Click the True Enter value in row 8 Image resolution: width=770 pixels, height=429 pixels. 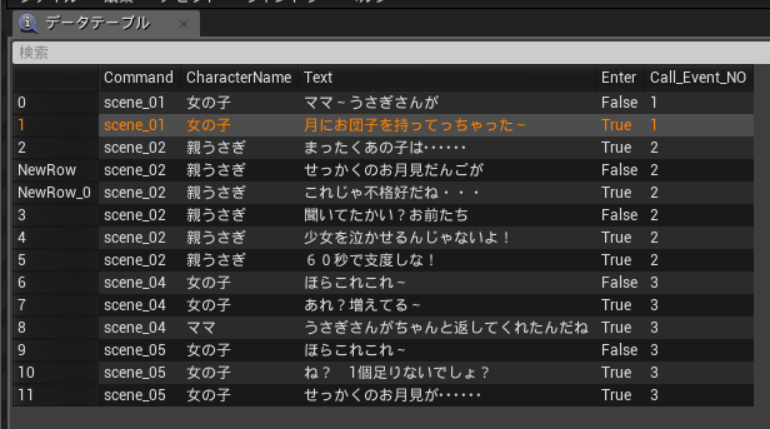pos(616,328)
